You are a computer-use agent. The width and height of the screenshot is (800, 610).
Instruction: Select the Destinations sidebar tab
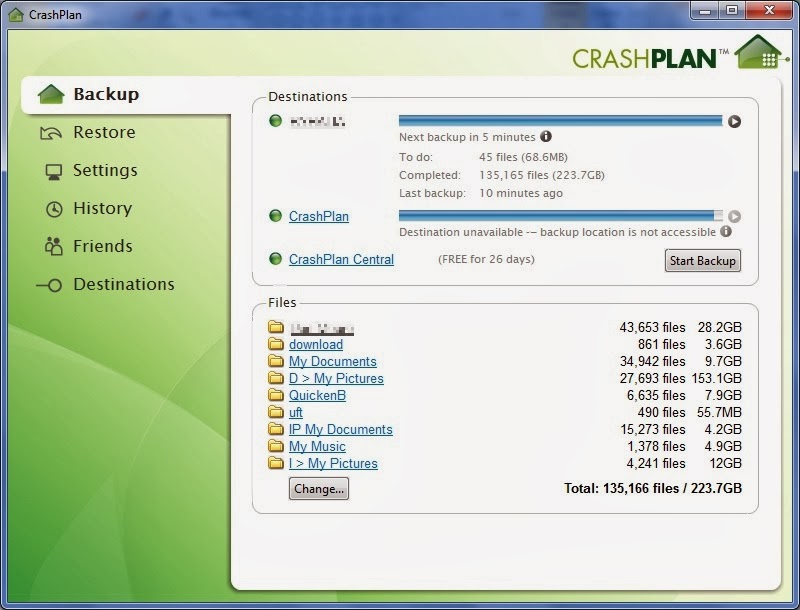(x=124, y=284)
